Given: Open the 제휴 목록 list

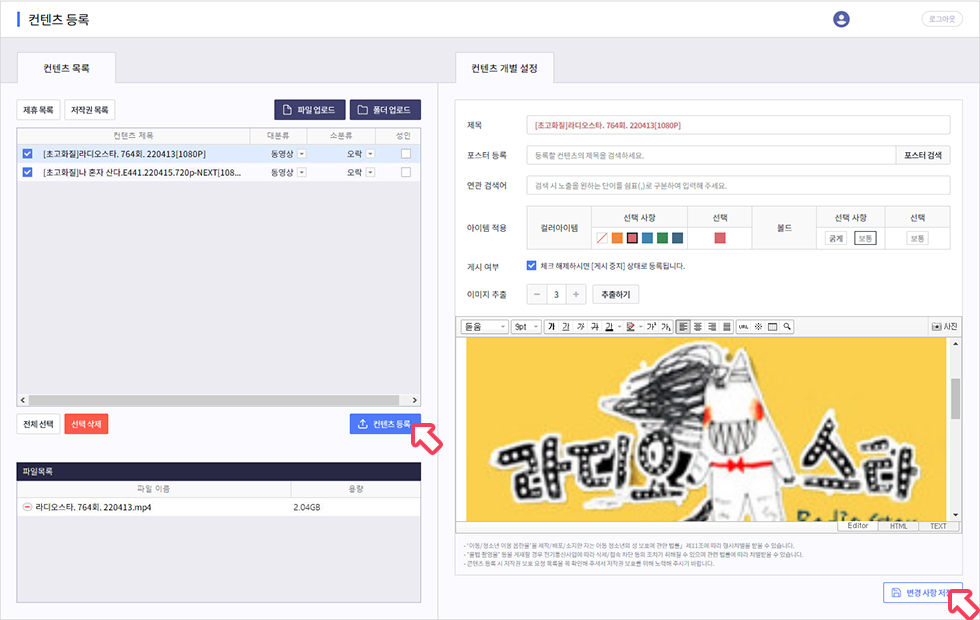Looking at the screenshot, I should [38, 110].
